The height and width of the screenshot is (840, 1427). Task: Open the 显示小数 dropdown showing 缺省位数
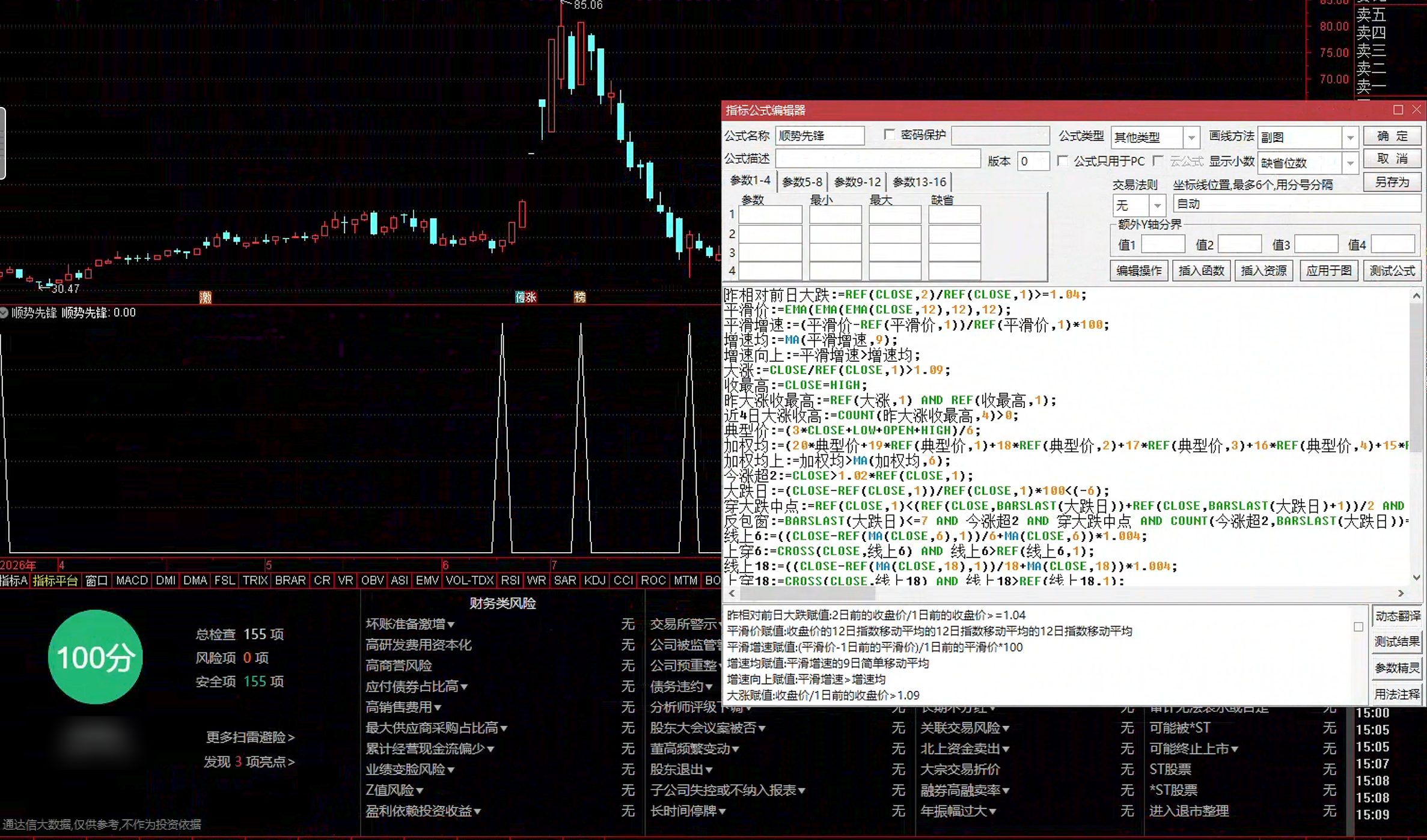coord(1350,163)
